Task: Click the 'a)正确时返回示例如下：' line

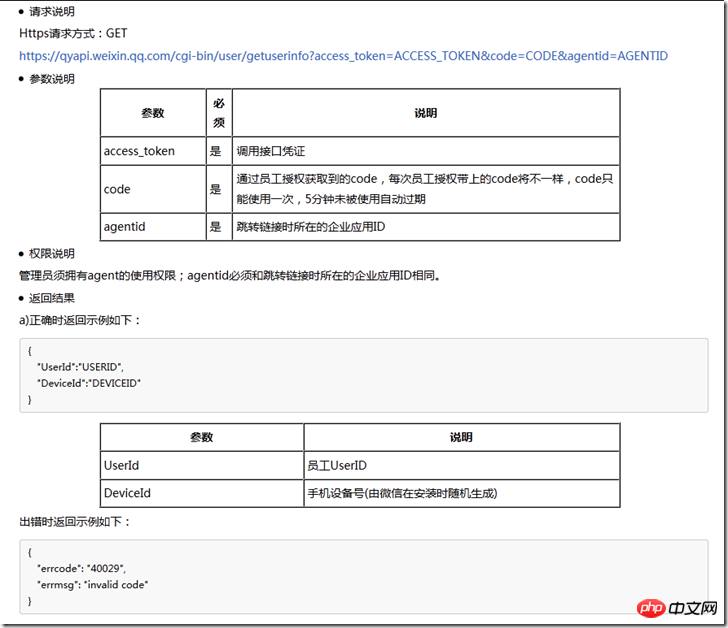Action: [x=79, y=320]
